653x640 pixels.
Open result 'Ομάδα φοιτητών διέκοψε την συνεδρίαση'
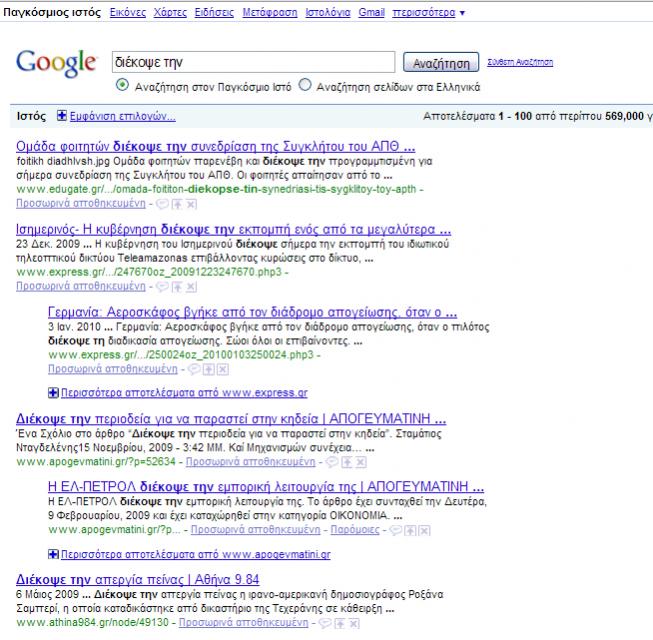[216, 147]
